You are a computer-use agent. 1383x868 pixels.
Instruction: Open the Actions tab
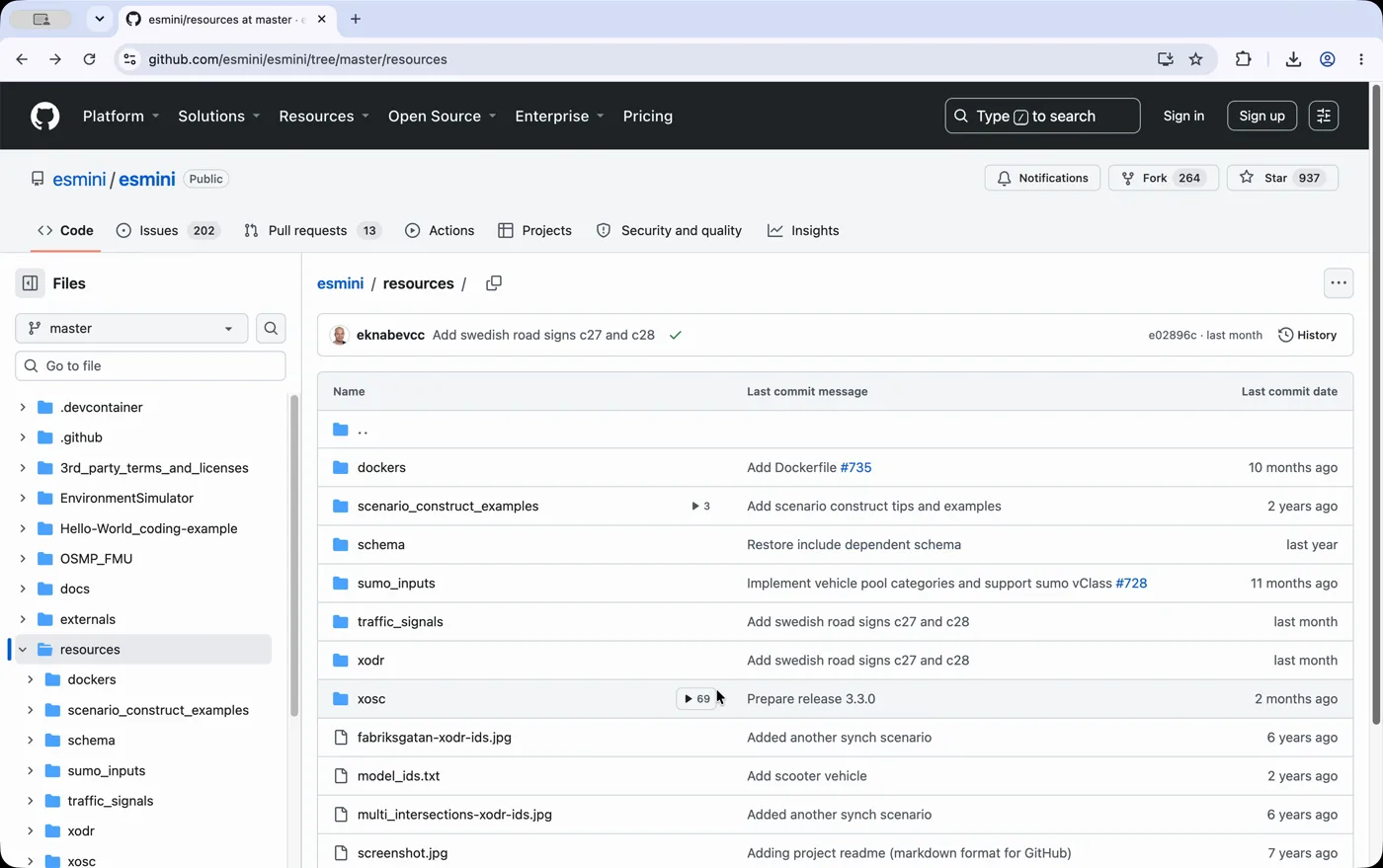pos(440,230)
